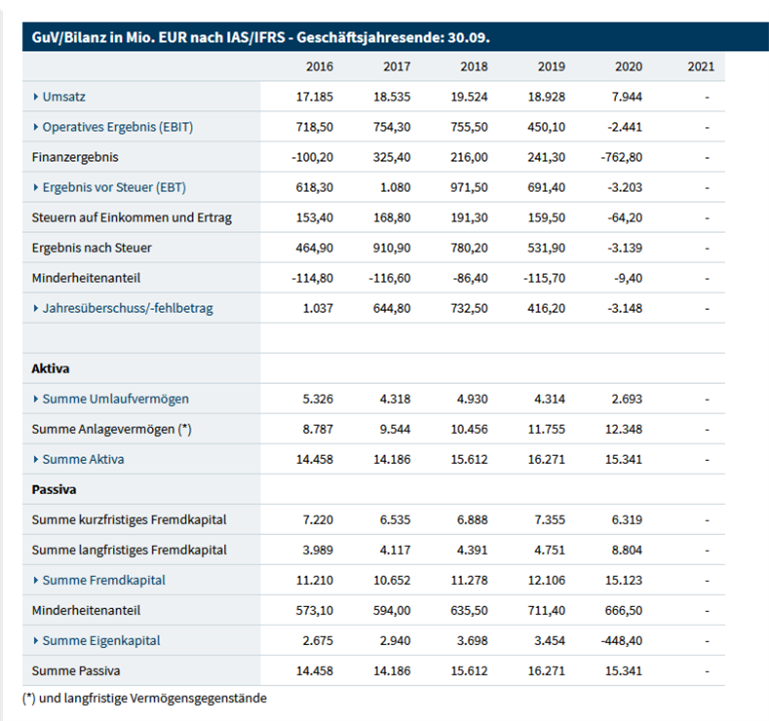Click Eigenkapital 2020 value -448,40
The image size is (769, 721).
pyautogui.click(x=621, y=641)
